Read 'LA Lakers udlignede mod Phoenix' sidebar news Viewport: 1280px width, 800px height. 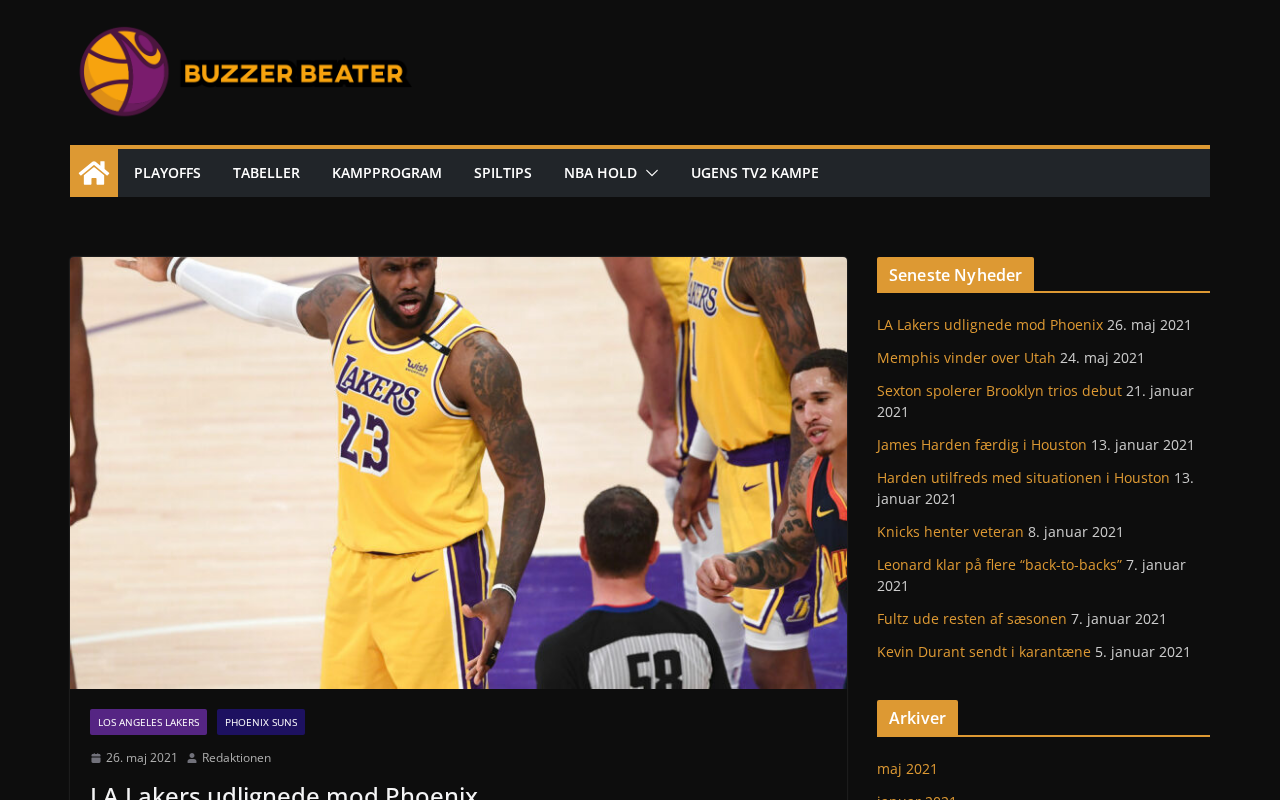(x=990, y=325)
